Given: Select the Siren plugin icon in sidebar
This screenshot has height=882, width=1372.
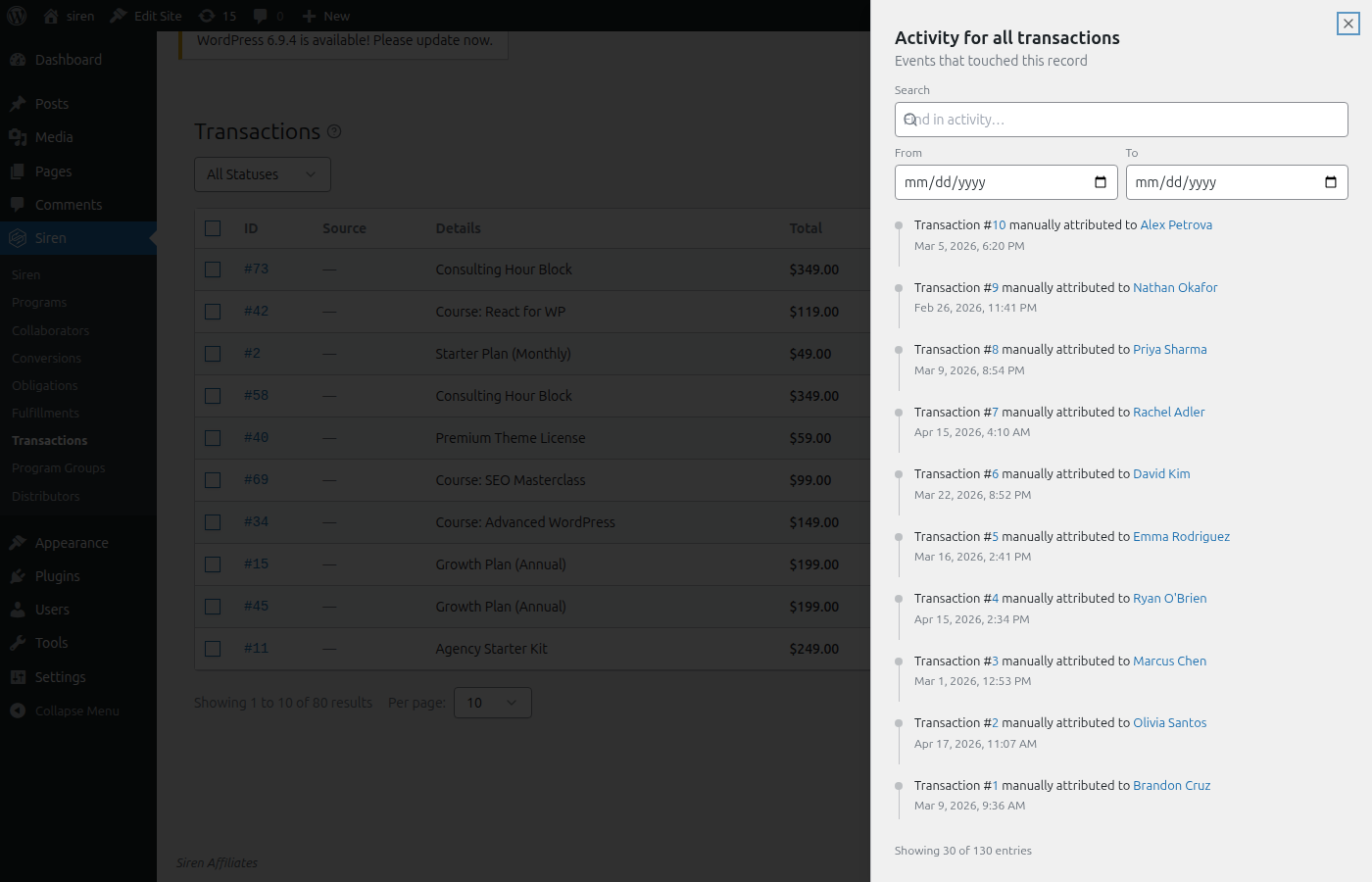Looking at the screenshot, I should 21,237.
